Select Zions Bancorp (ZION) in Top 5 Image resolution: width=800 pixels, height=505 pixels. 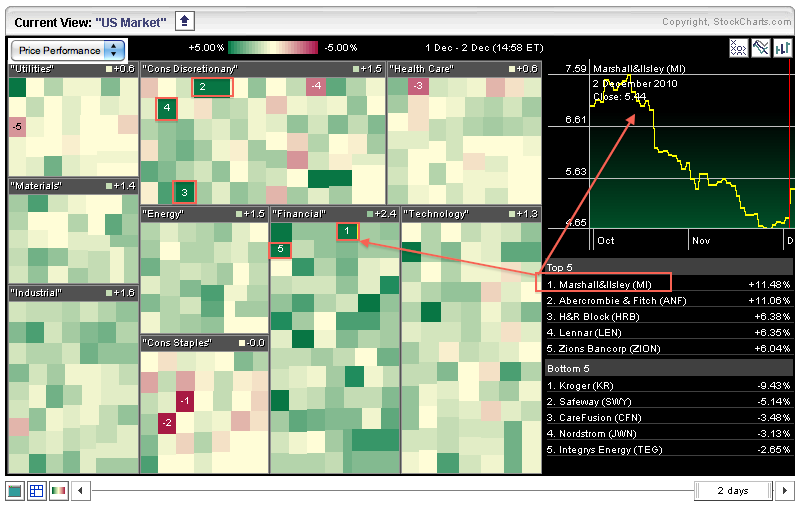coord(668,349)
